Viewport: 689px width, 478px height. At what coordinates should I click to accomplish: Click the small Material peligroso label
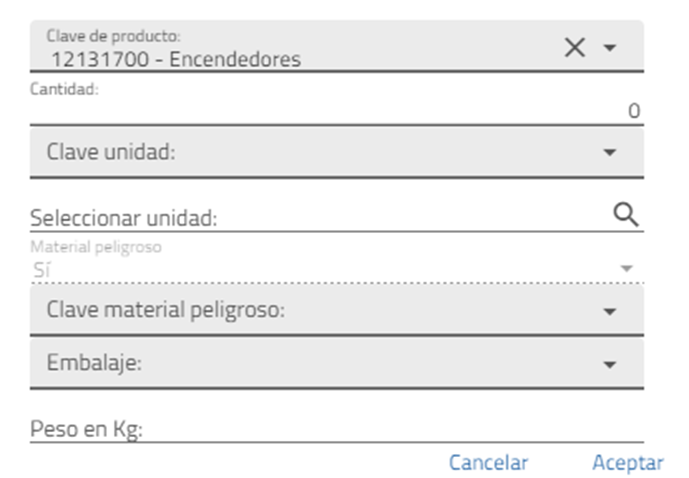[95, 245]
